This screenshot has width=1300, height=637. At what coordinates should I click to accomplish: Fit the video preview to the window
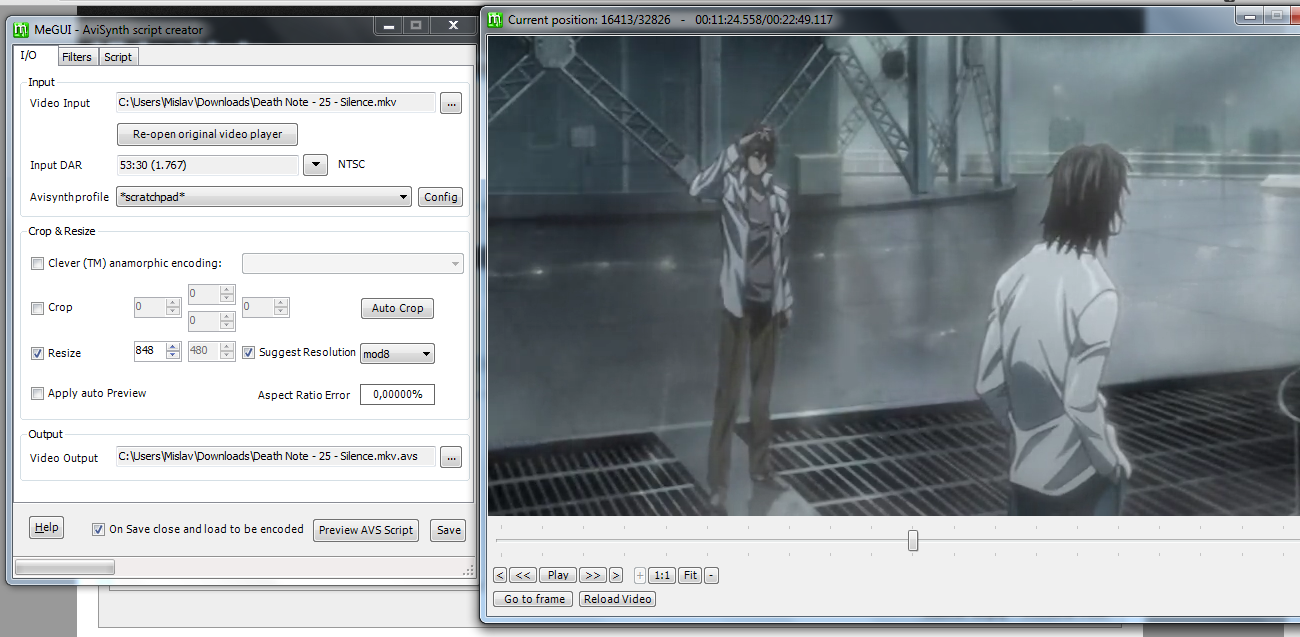[689, 575]
